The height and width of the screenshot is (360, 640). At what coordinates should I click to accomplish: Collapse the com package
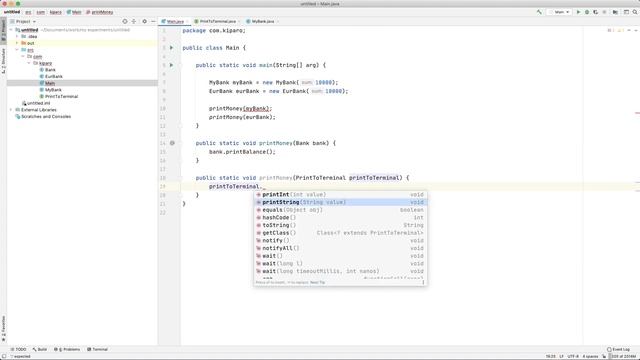(23, 56)
